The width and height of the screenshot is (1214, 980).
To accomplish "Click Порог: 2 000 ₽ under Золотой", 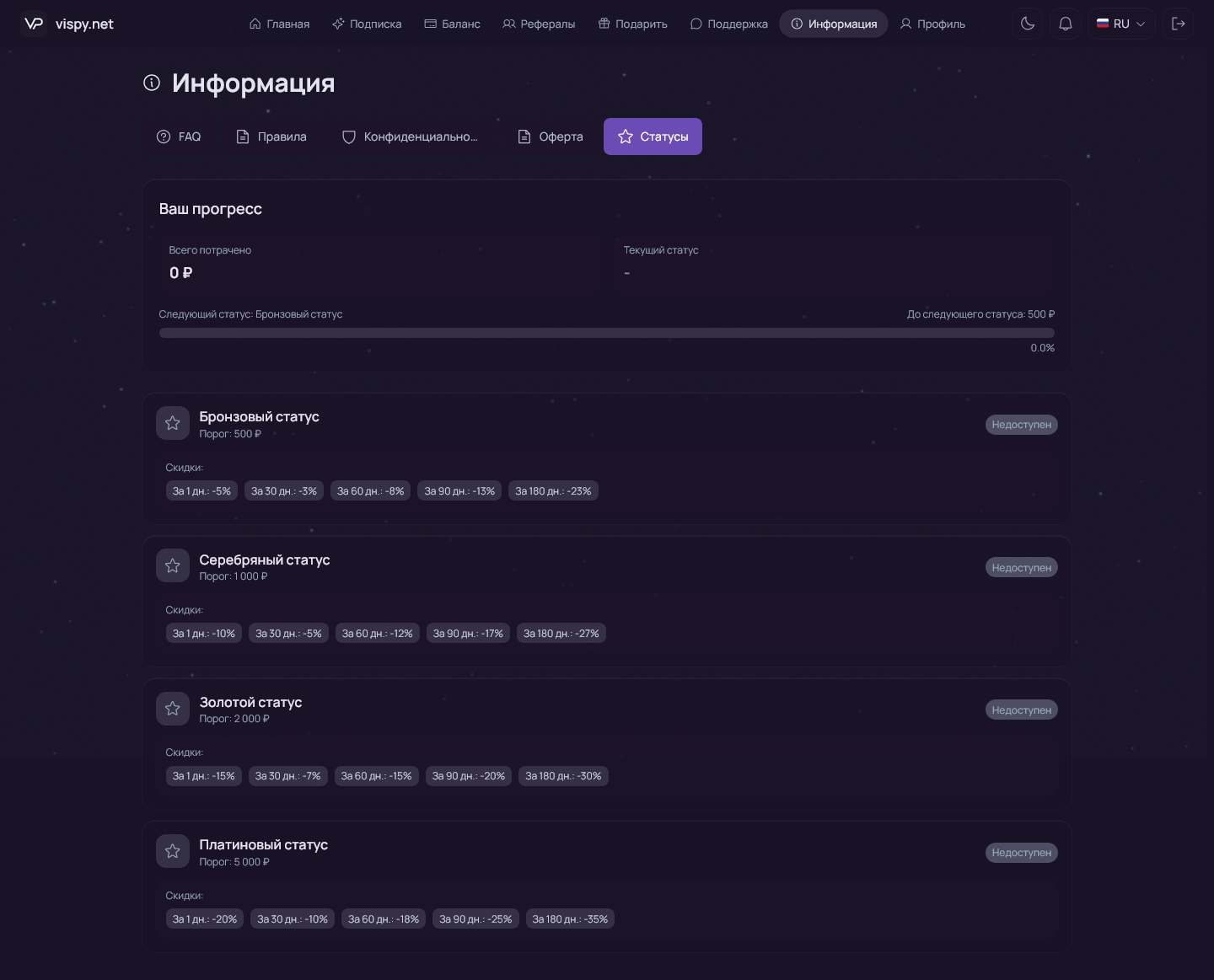I will 234,719.
